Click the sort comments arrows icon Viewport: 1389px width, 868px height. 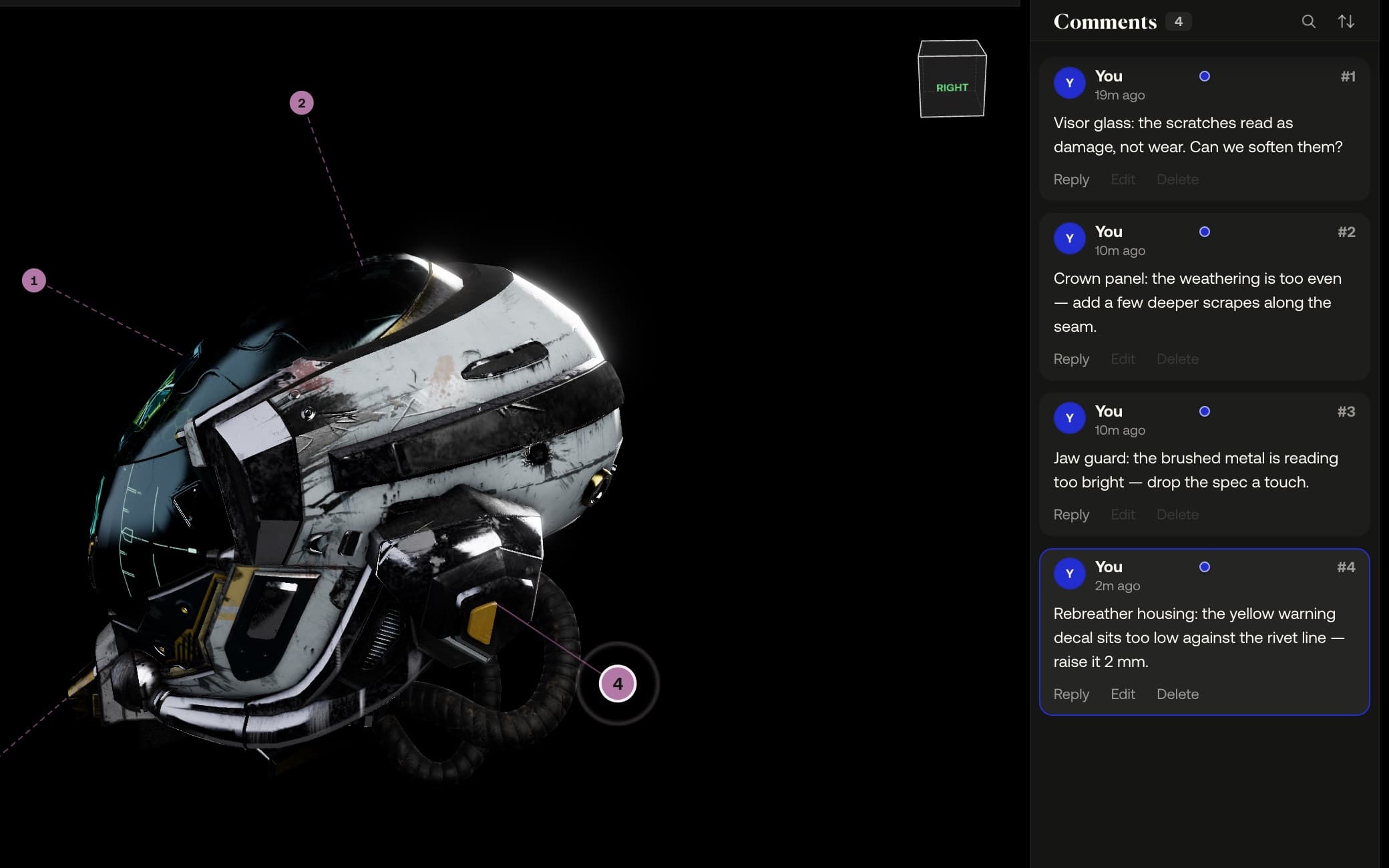pyautogui.click(x=1346, y=21)
